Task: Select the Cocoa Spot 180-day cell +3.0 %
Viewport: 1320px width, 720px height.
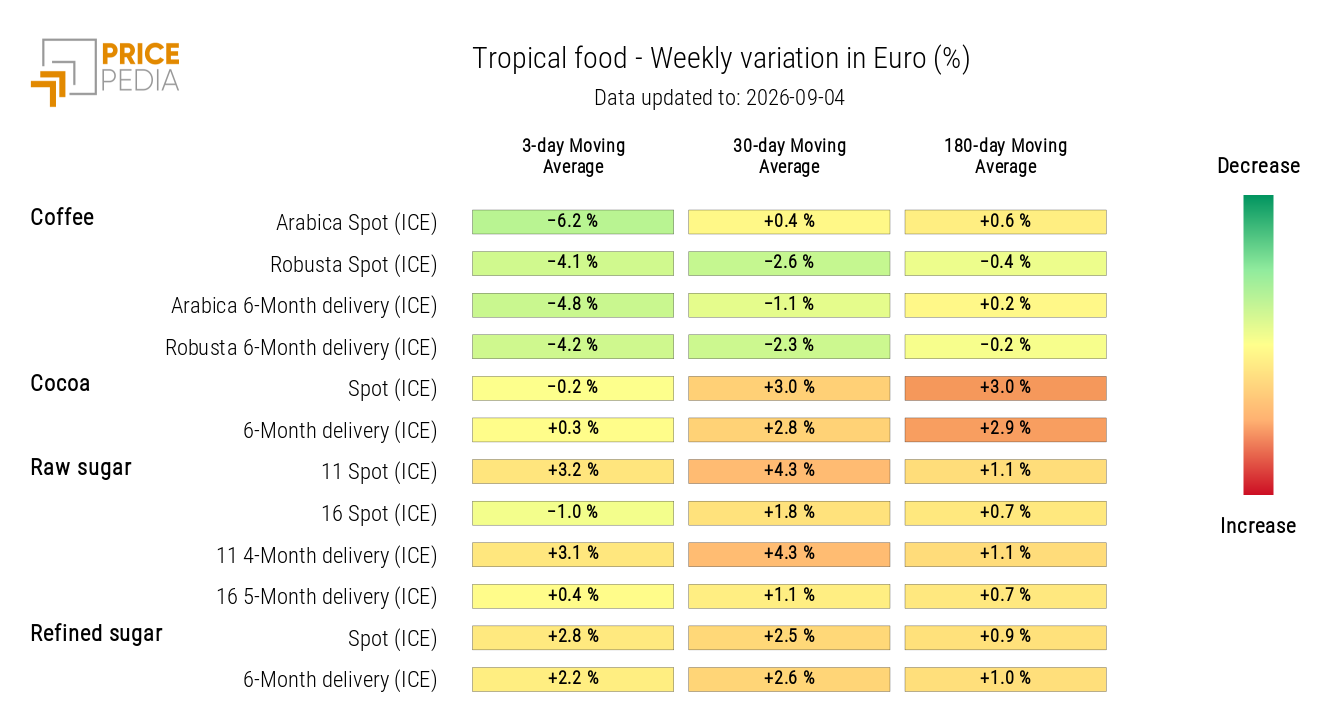Action: point(1005,388)
